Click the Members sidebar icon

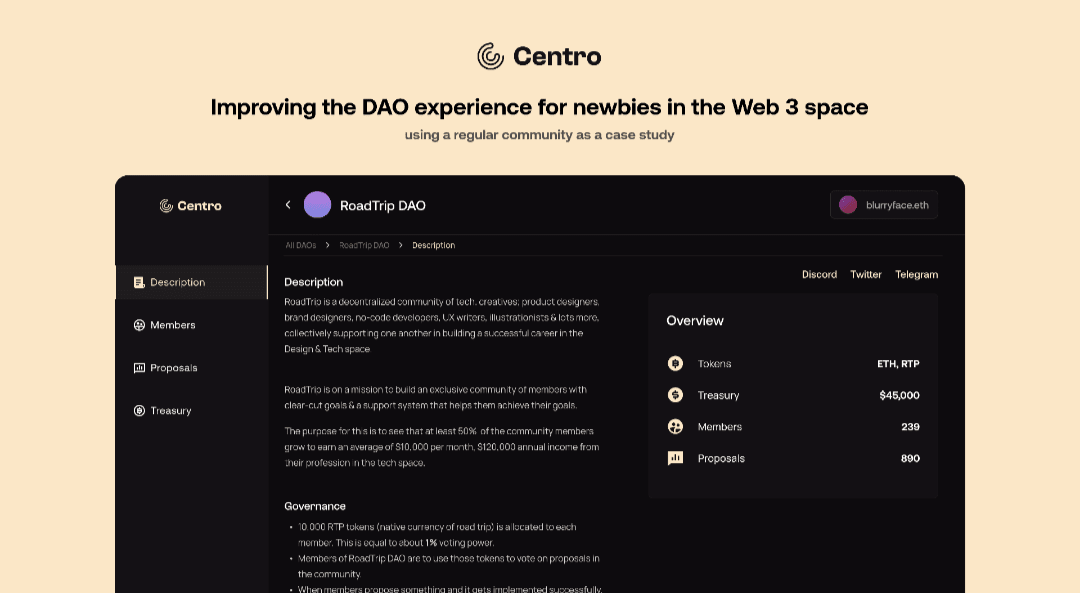[x=139, y=325]
